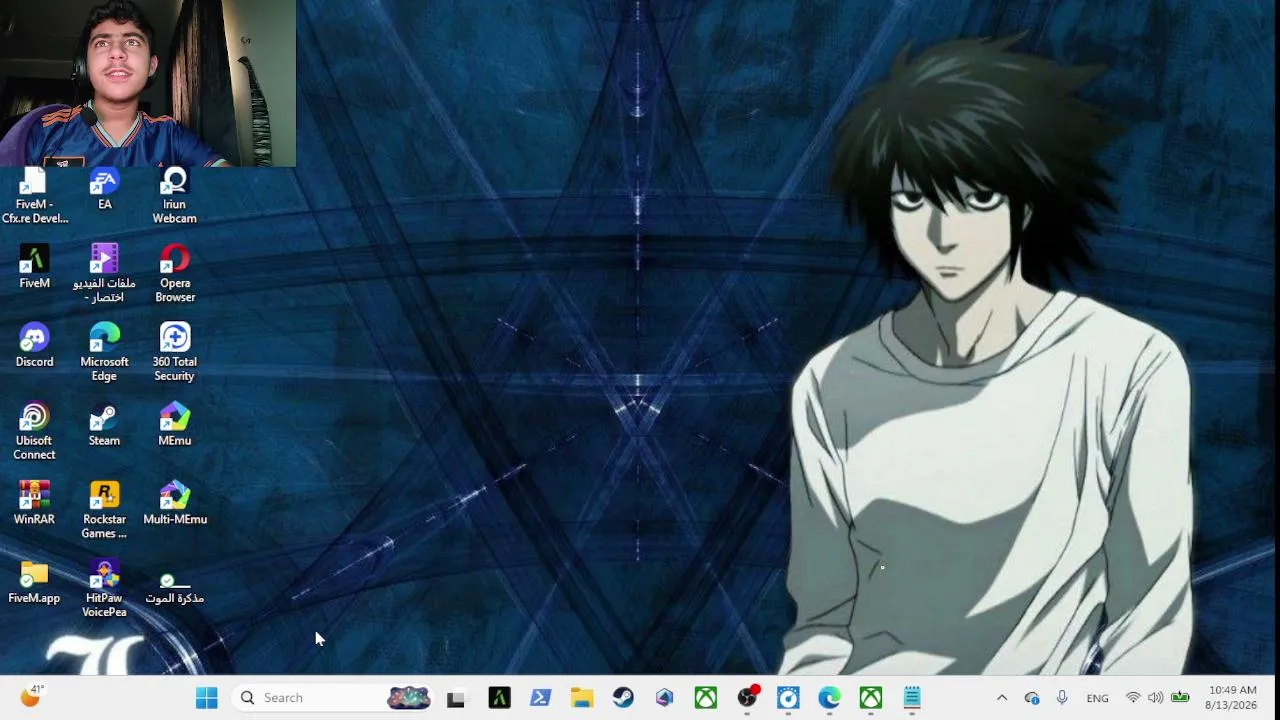
Task: Select the Steam desktop shortcut
Action: tap(104, 425)
